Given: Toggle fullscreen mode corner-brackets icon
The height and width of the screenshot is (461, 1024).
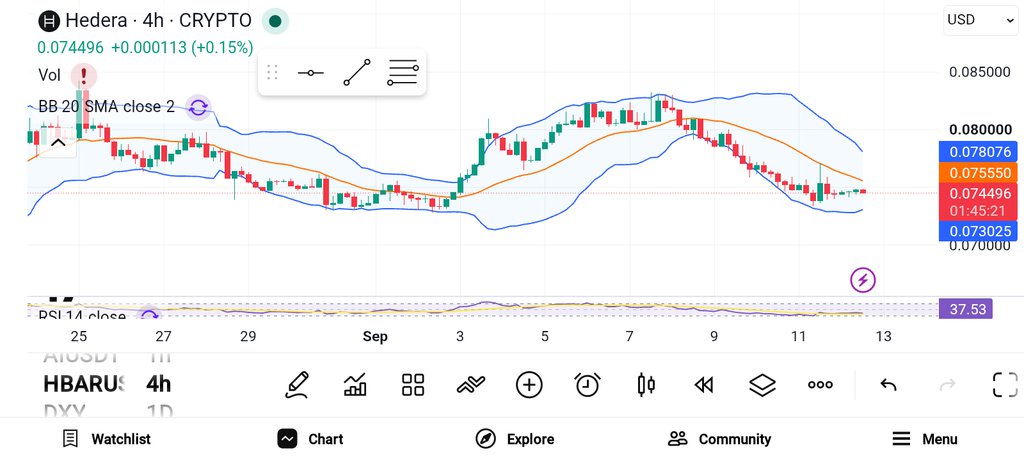Looking at the screenshot, I should [x=1005, y=385].
